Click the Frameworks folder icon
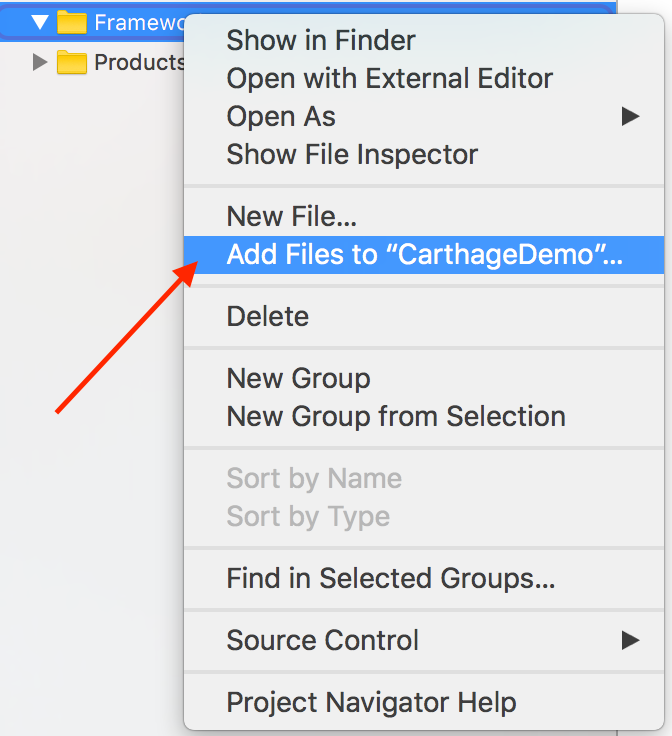The image size is (672, 736). 72,22
